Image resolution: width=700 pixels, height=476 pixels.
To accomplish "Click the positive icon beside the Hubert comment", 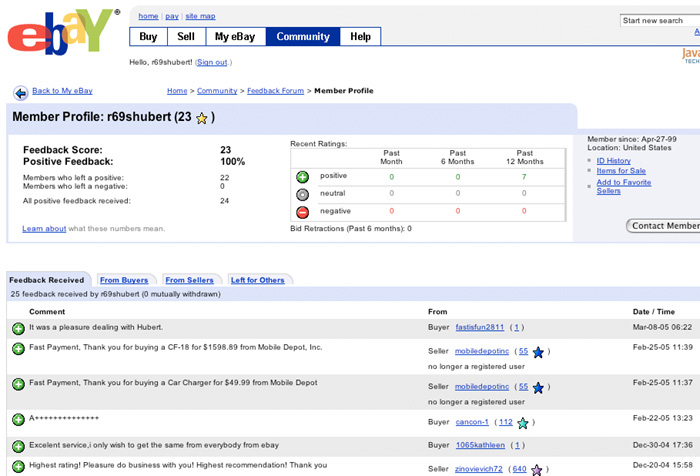I will [x=18, y=328].
